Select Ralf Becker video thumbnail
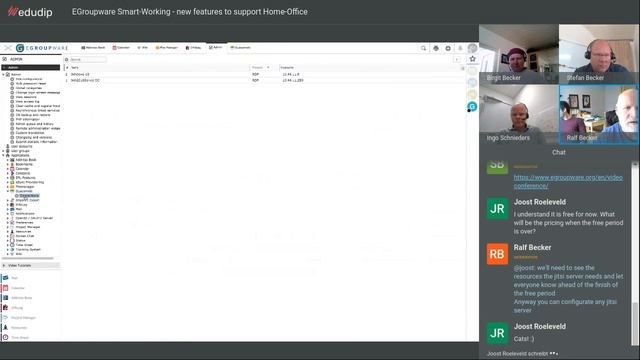Screen dimensions: 640x360 coord(599,114)
